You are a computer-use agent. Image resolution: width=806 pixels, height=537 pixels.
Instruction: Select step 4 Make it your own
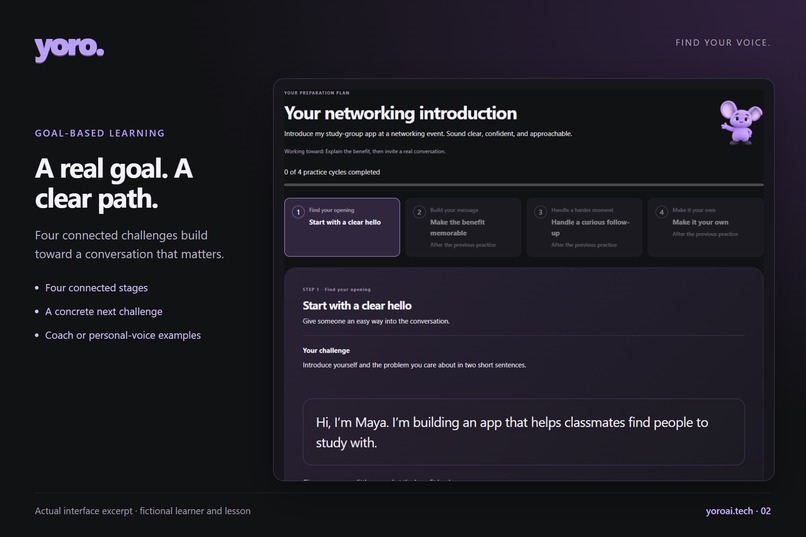(705, 227)
